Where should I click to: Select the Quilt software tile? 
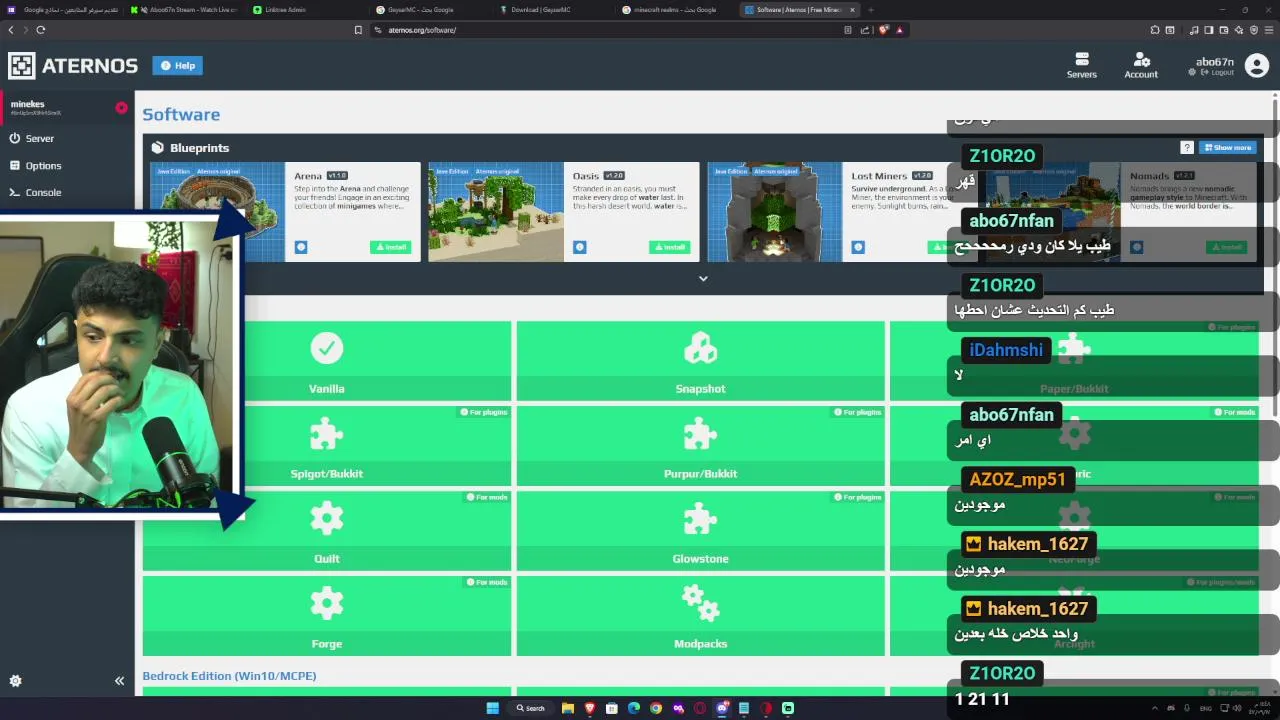327,530
